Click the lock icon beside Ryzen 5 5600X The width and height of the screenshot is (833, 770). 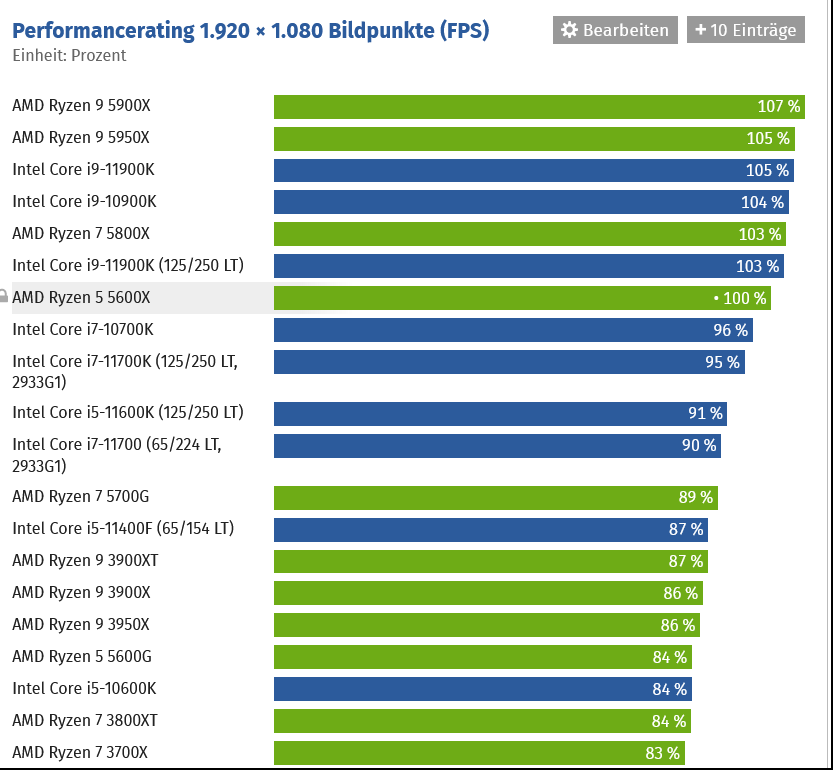coord(3,297)
